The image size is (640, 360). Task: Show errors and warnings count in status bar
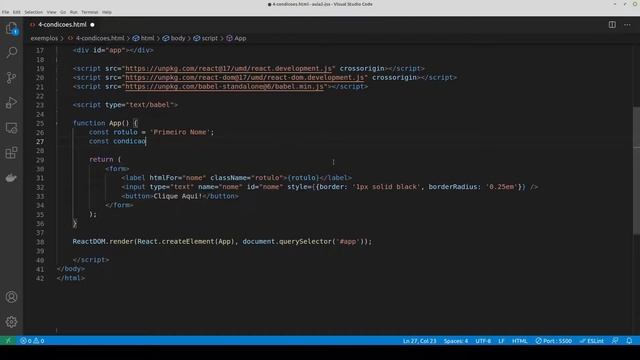click(32, 341)
